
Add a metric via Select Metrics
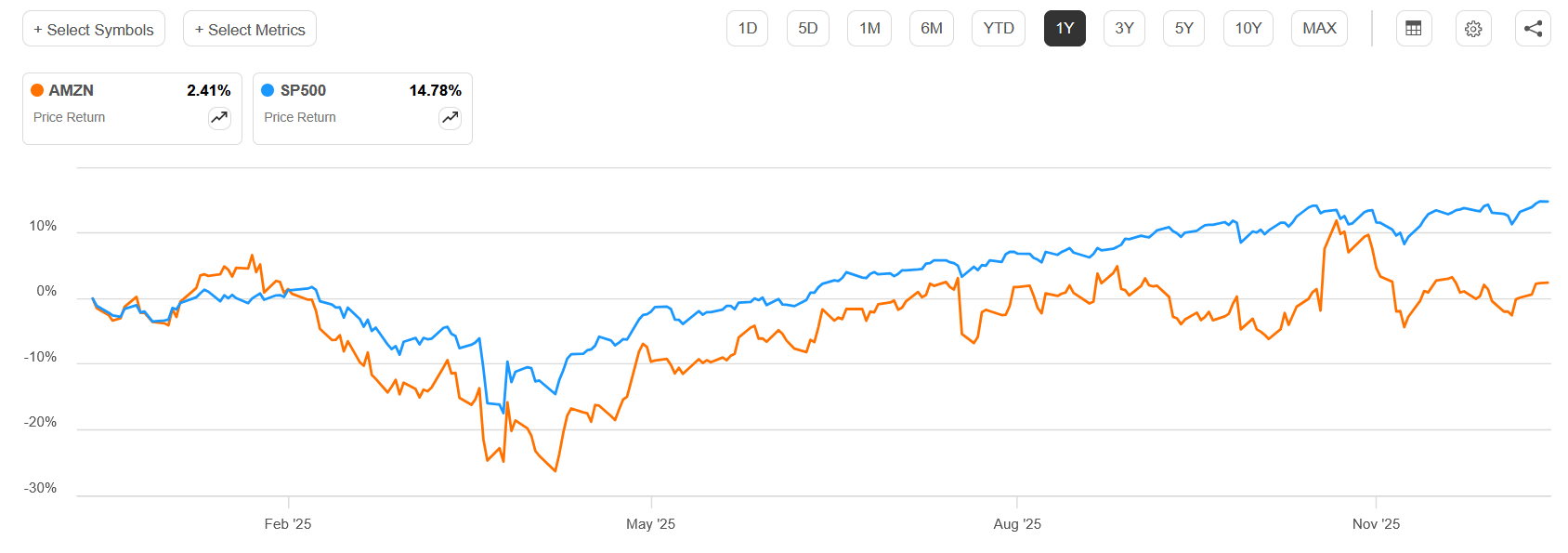coord(249,29)
